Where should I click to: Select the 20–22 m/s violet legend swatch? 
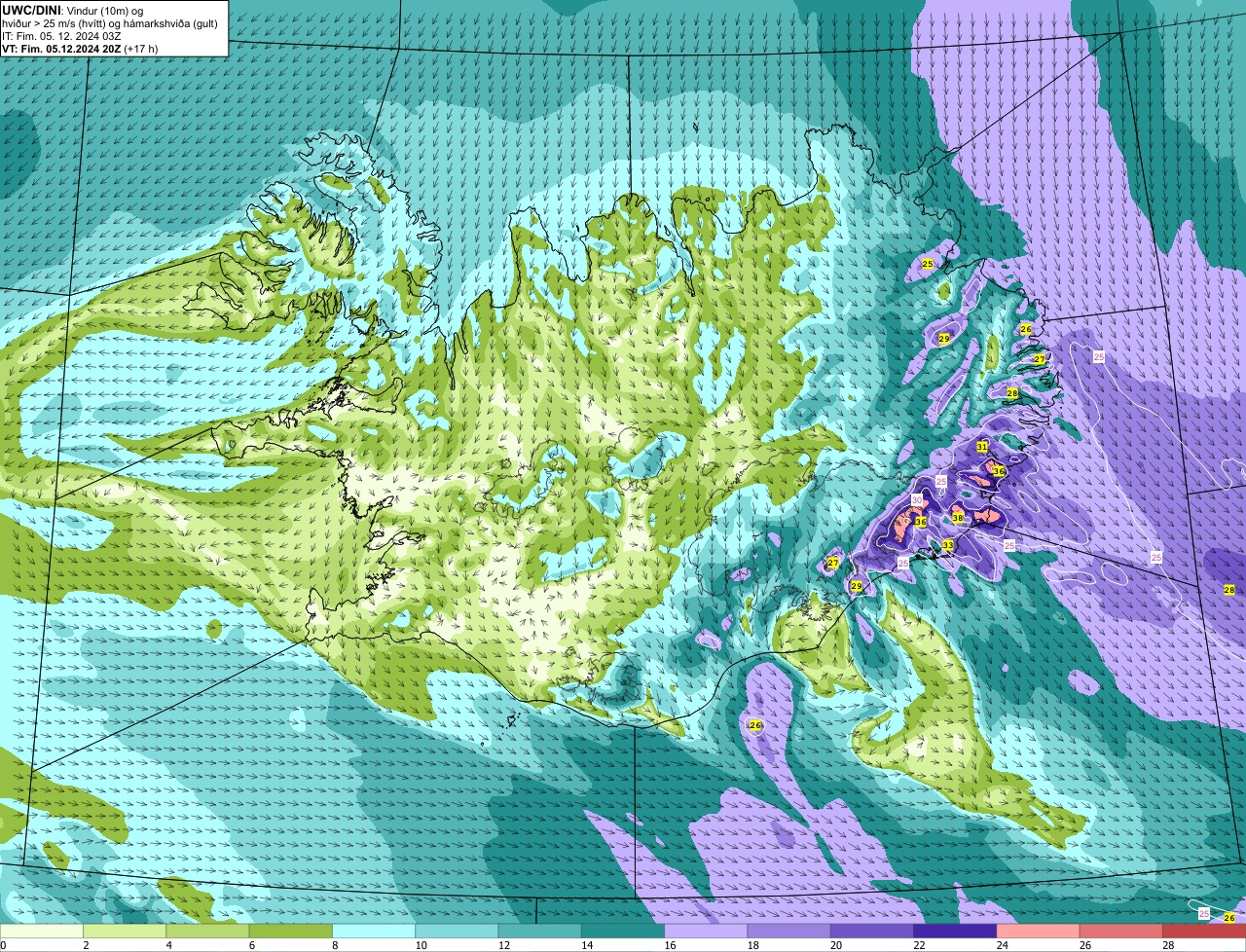tap(872, 931)
